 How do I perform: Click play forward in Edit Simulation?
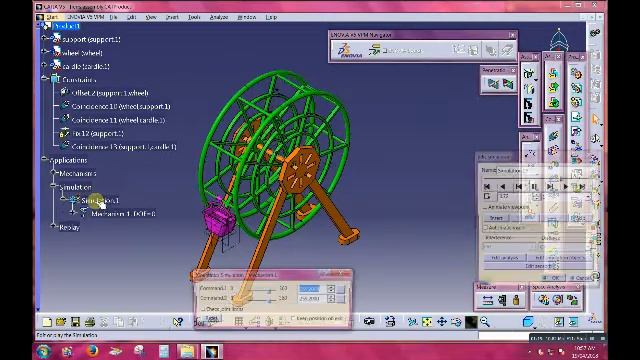566,187
